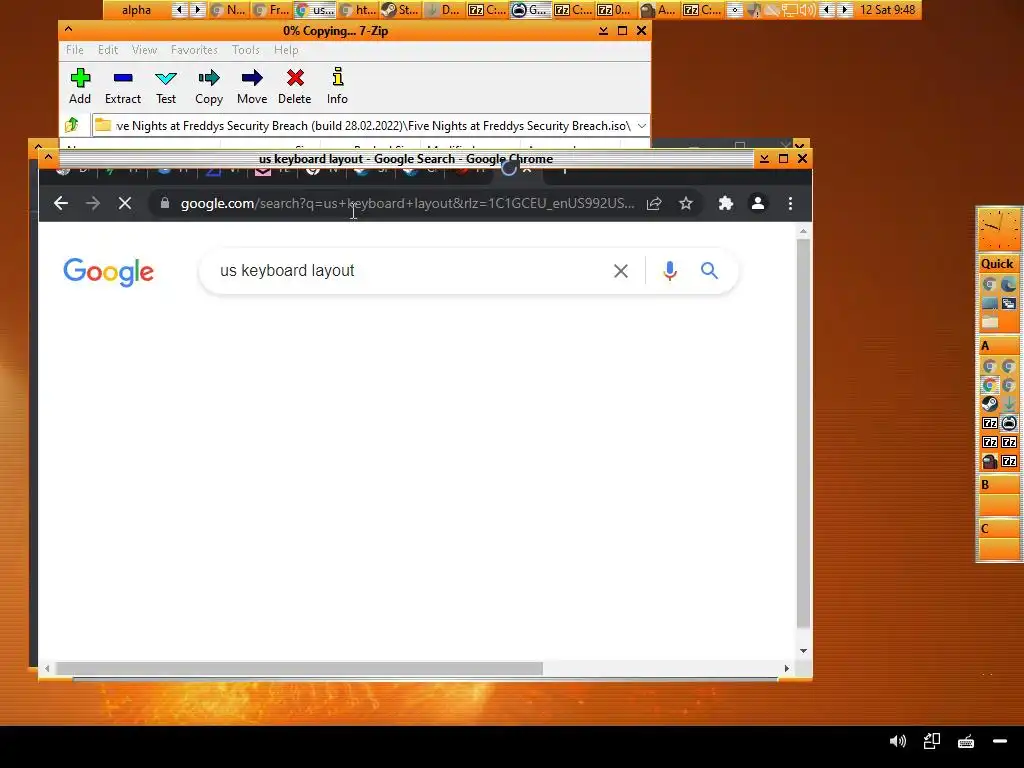Open the Favorites menu in 7-Zip
Screen dimensions: 1024x768
click(x=194, y=50)
